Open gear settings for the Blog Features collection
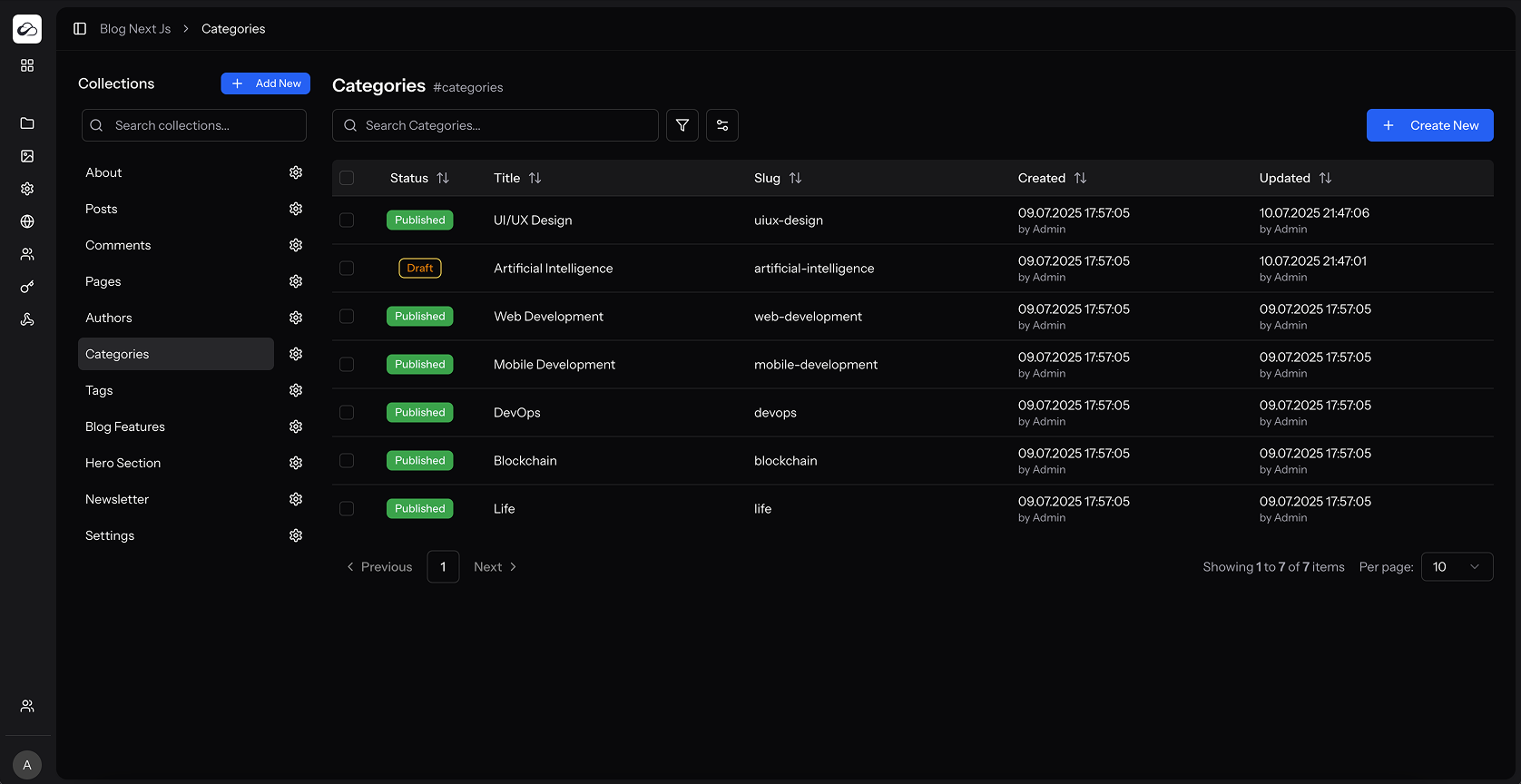 coord(296,426)
